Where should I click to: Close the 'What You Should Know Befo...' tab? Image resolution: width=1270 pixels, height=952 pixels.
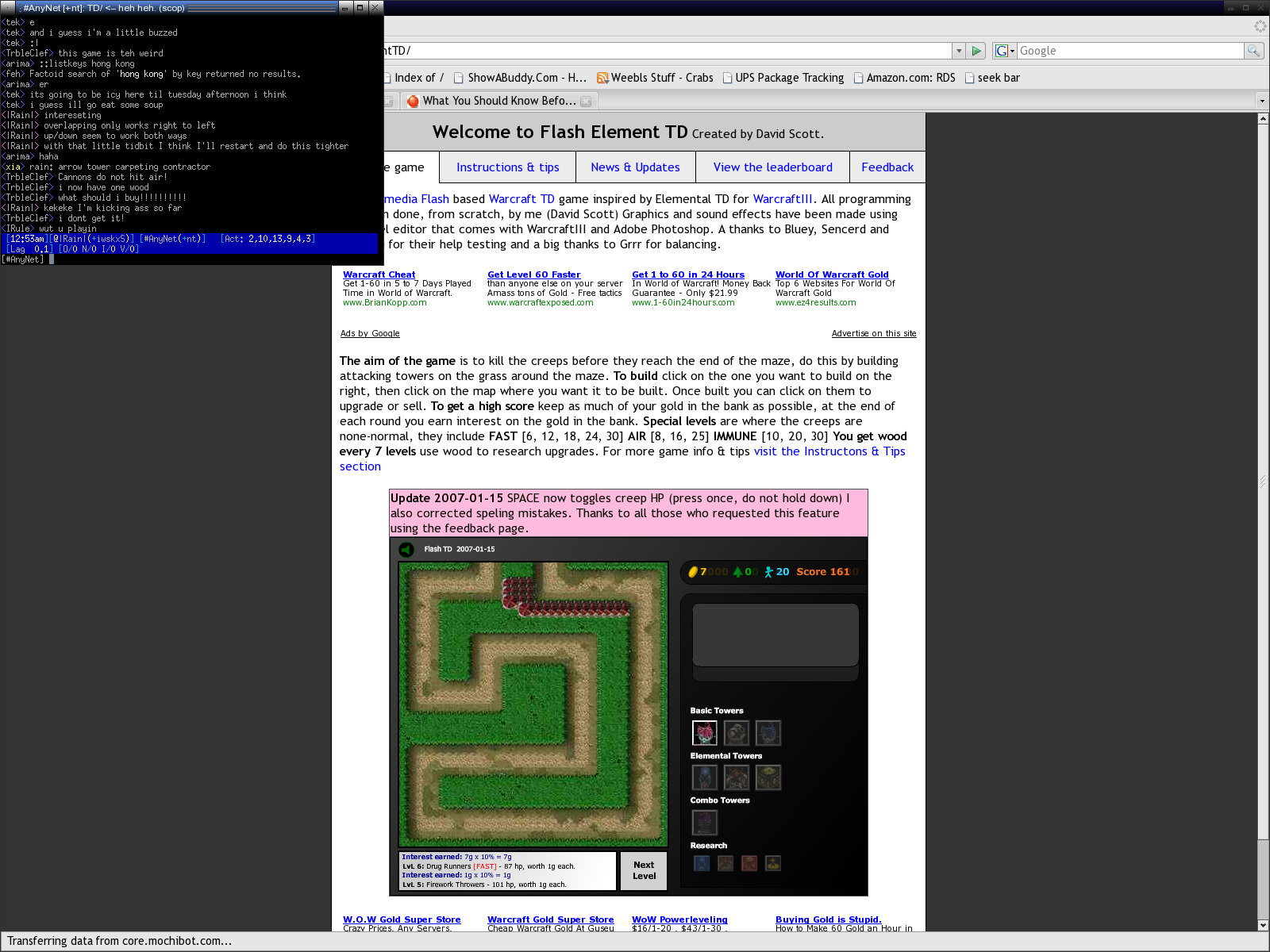click(x=586, y=101)
